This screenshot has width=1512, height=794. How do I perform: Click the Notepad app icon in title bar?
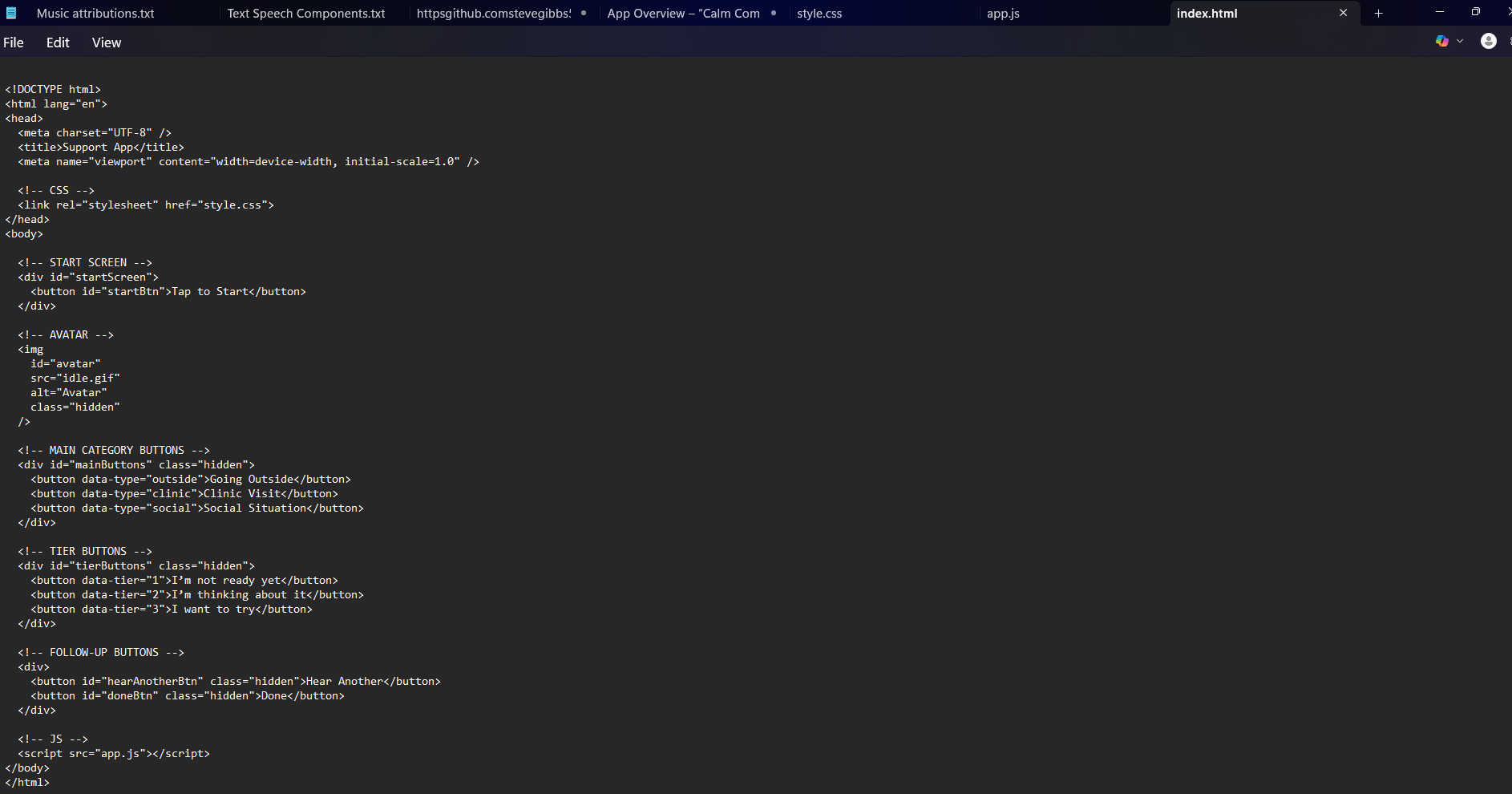11,13
